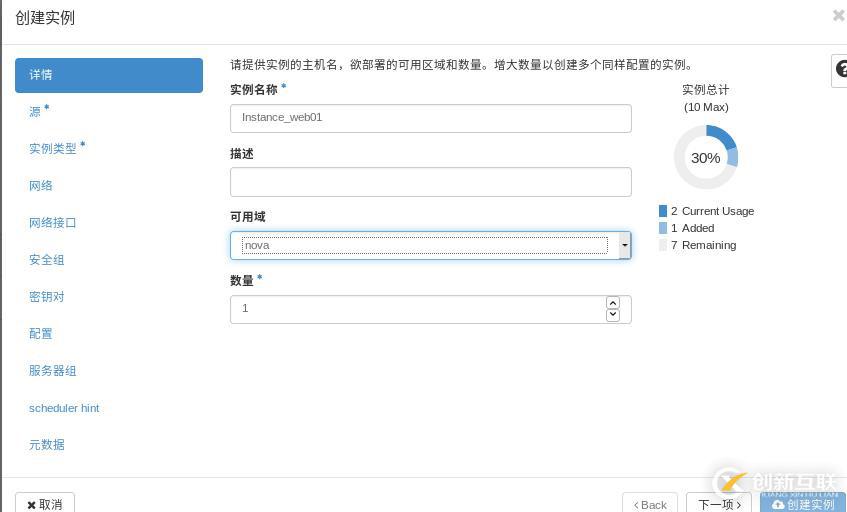Click the 30% usage donut chart
This screenshot has width=847, height=512.
(705, 157)
